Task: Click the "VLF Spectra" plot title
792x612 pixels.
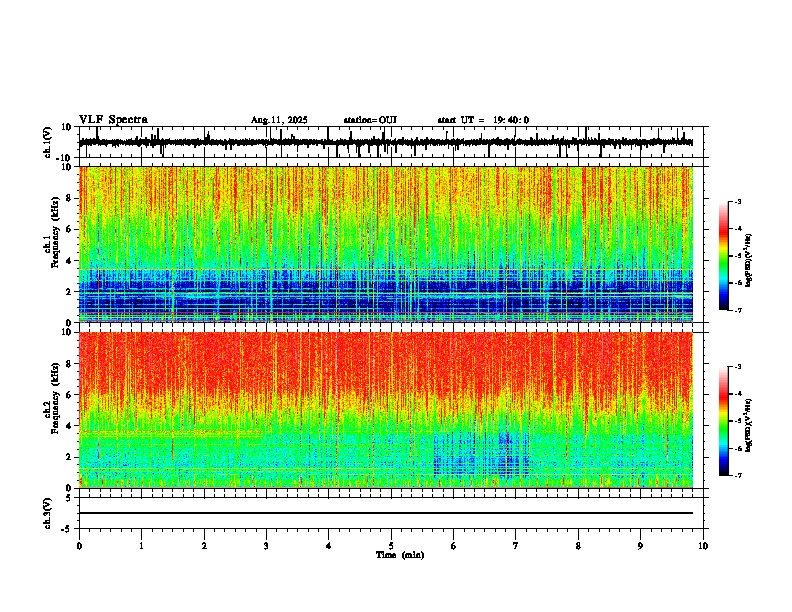Action: 113,120
